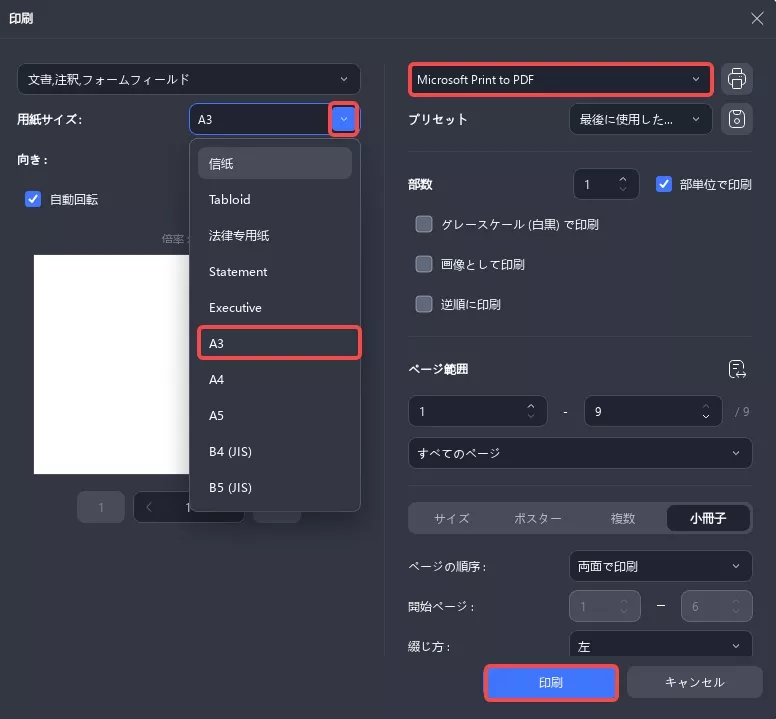Click the page range start field

pyautogui.click(x=478, y=411)
